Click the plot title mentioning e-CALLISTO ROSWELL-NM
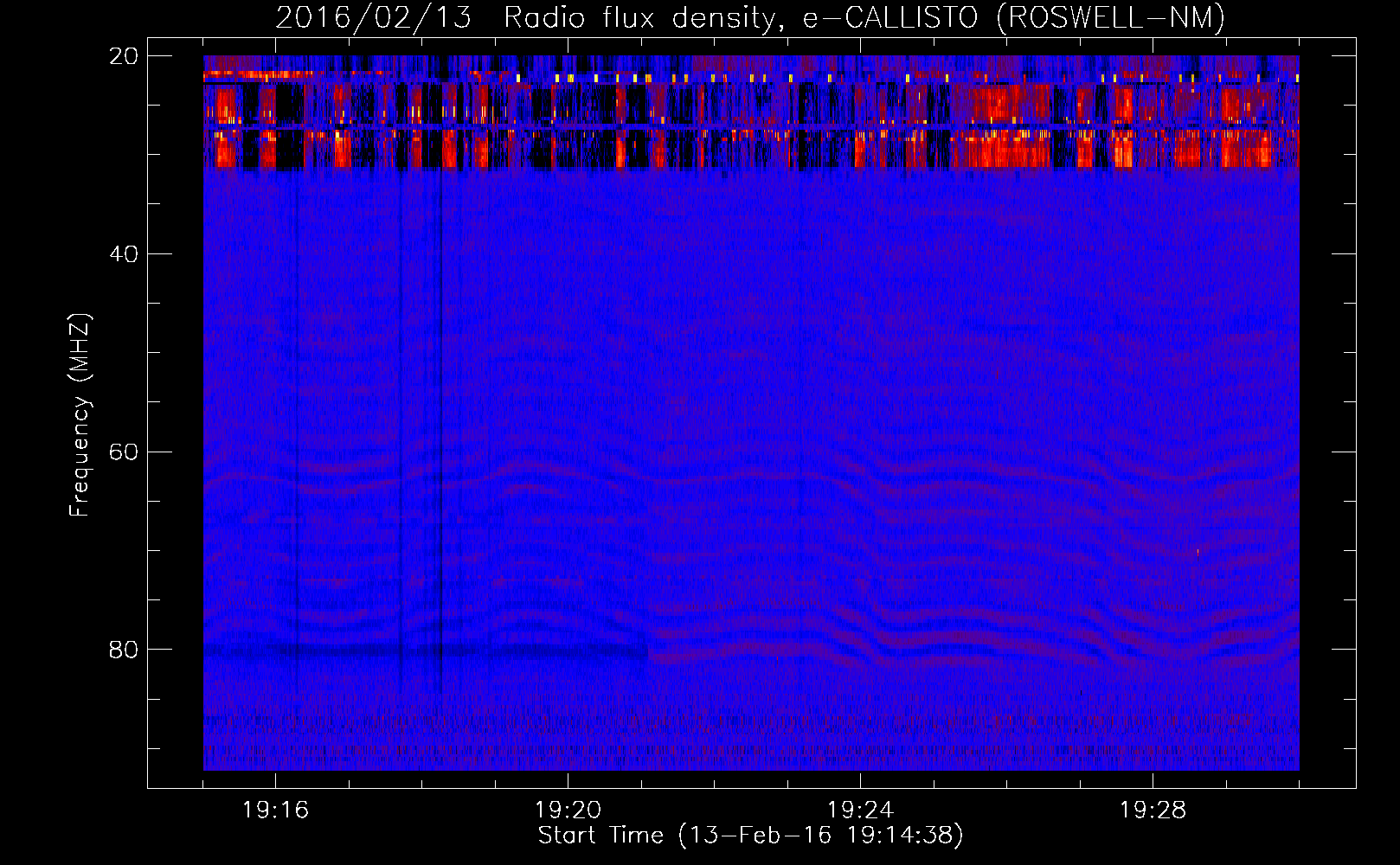Image resolution: width=1400 pixels, height=865 pixels. point(750,17)
